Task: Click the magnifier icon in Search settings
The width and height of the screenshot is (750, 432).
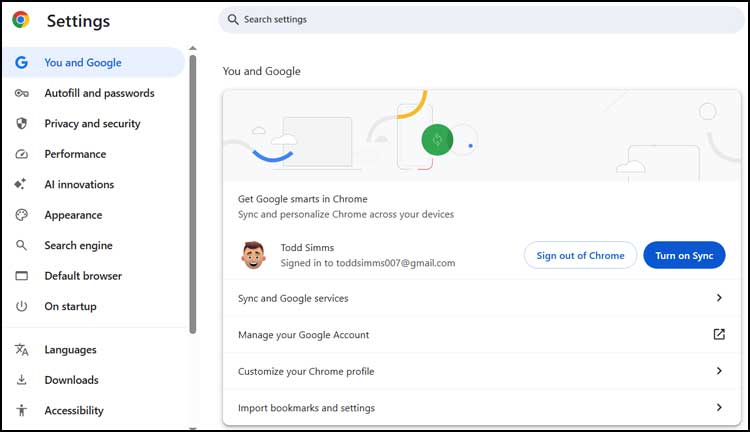Action: point(233,20)
